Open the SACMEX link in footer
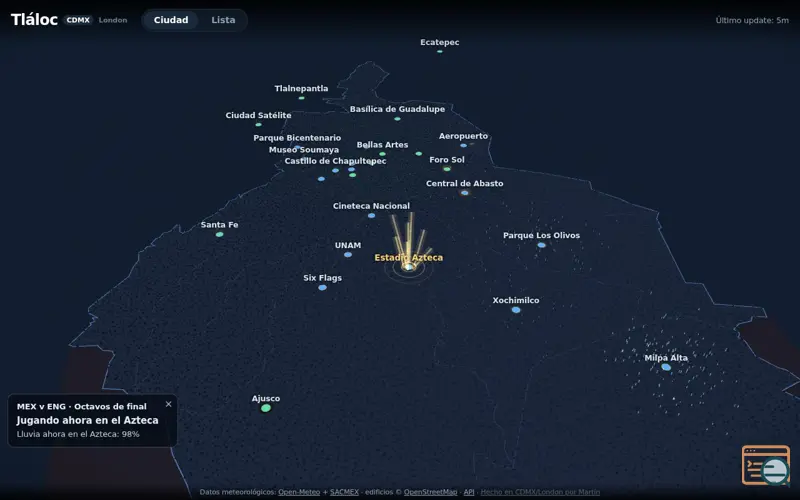Image resolution: width=800 pixels, height=500 pixels. 344,492
